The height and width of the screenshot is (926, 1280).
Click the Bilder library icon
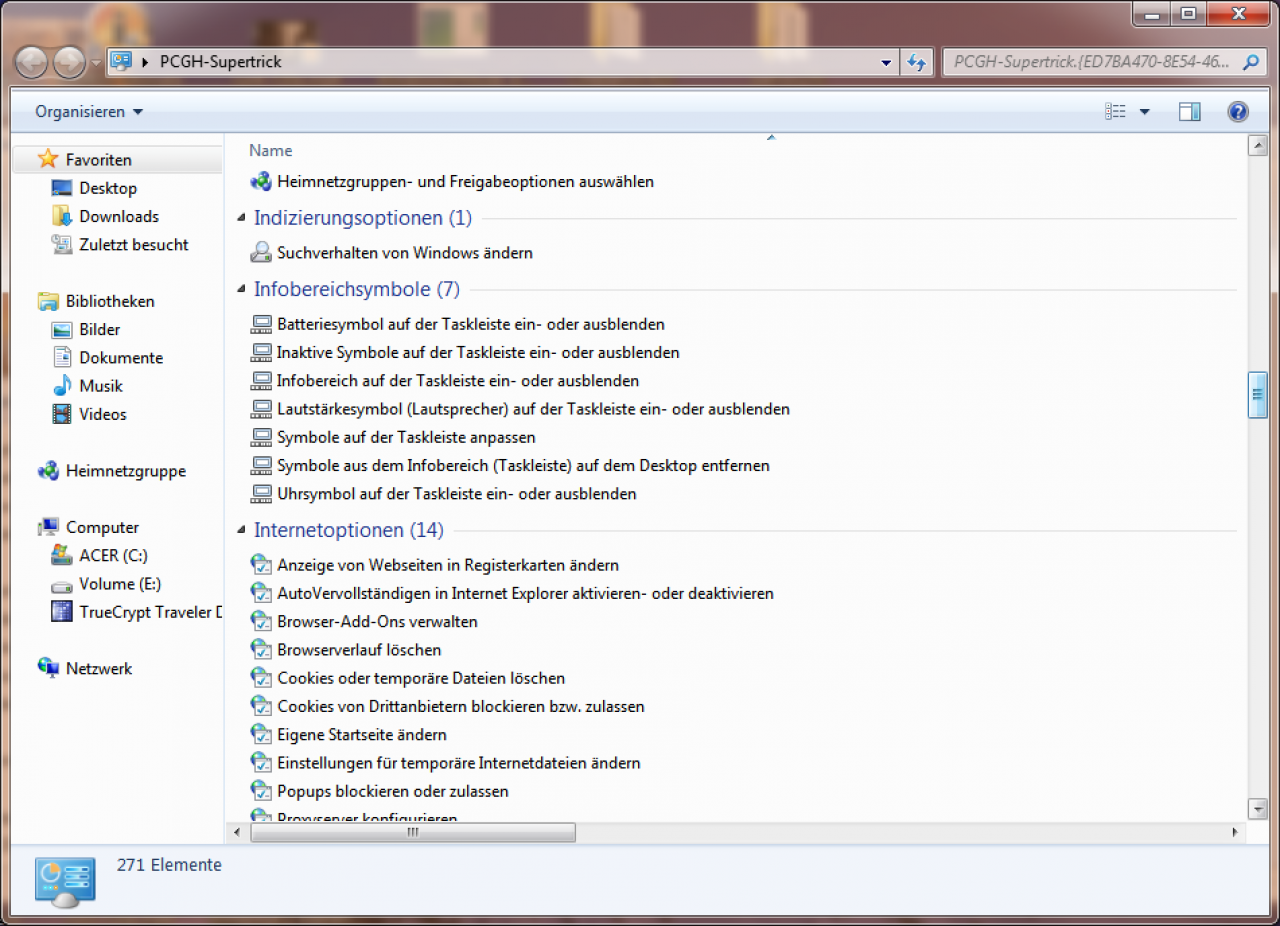point(62,329)
